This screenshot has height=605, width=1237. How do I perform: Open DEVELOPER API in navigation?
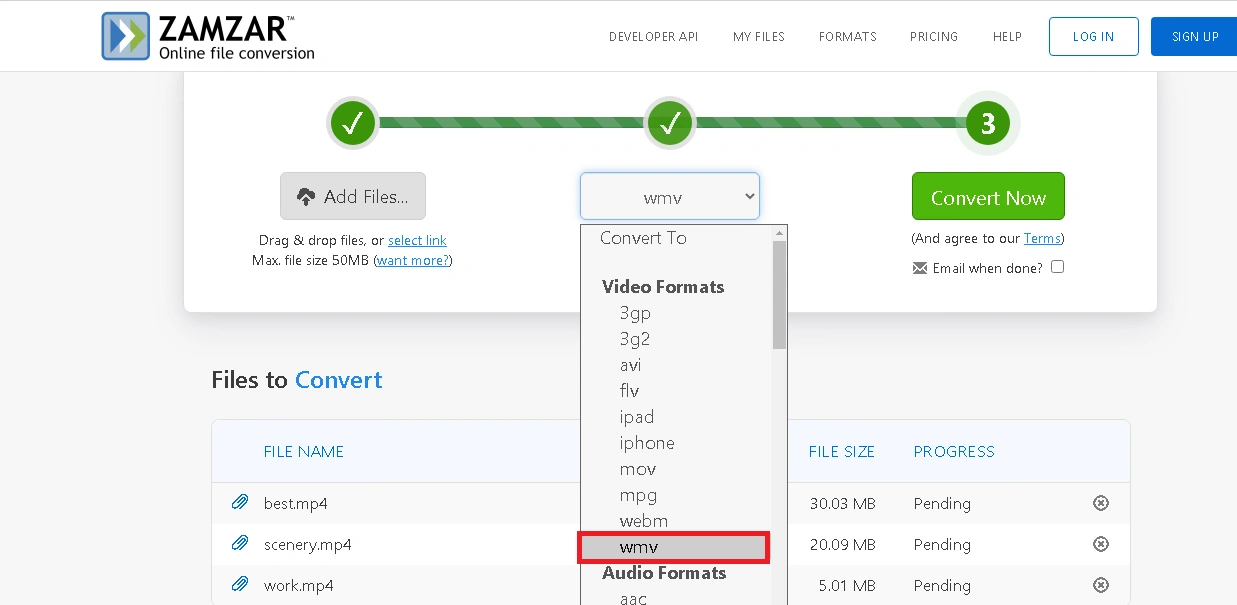pos(653,37)
